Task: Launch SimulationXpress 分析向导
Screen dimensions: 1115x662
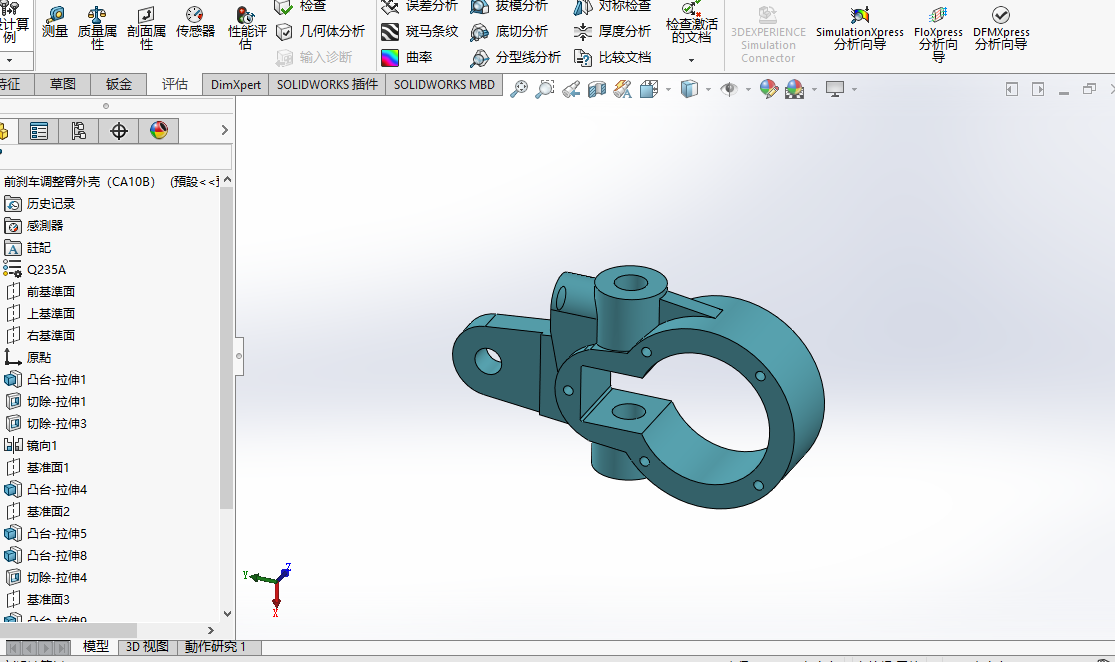Action: tap(860, 28)
